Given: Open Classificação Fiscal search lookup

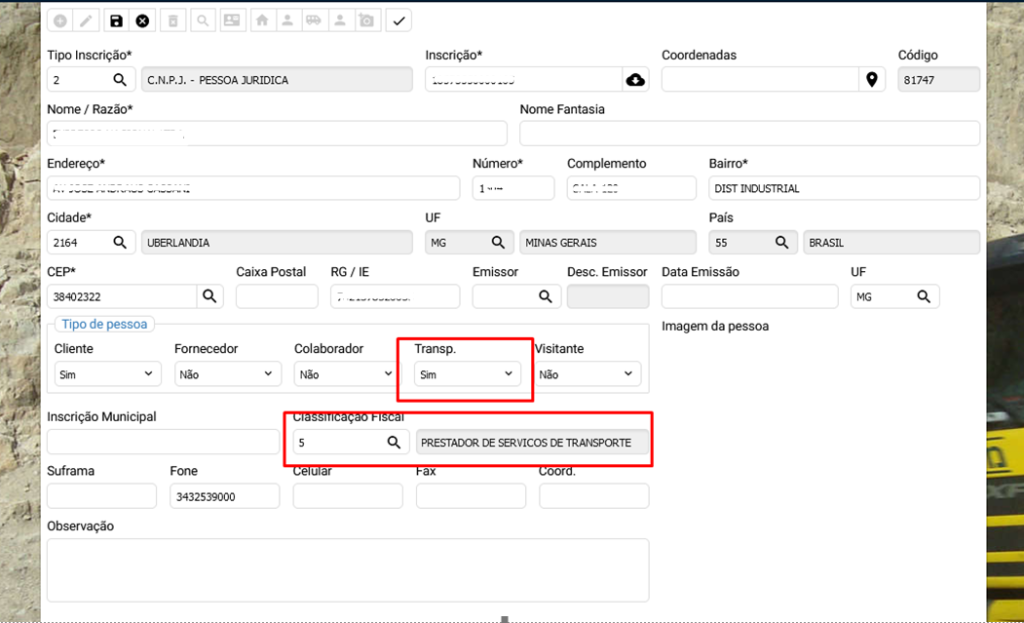Looking at the screenshot, I should pos(394,442).
